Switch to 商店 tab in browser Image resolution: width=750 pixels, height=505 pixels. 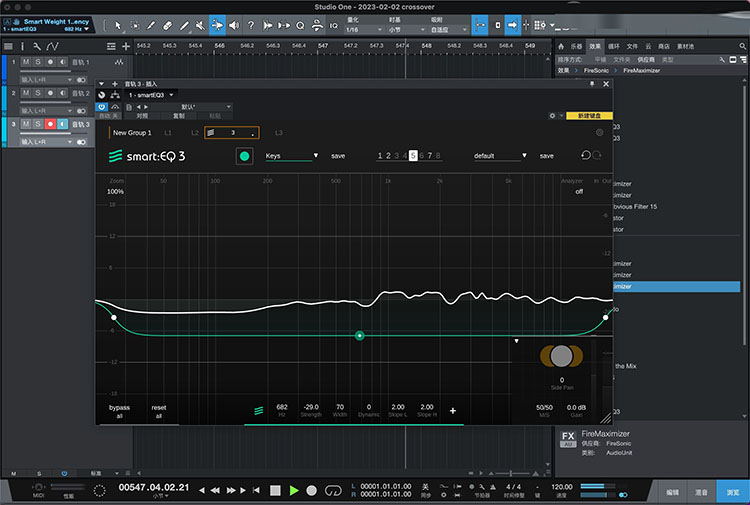coord(664,46)
